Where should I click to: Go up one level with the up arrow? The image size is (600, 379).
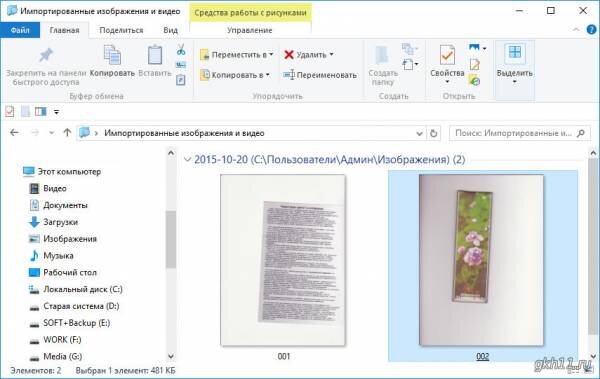[67, 132]
